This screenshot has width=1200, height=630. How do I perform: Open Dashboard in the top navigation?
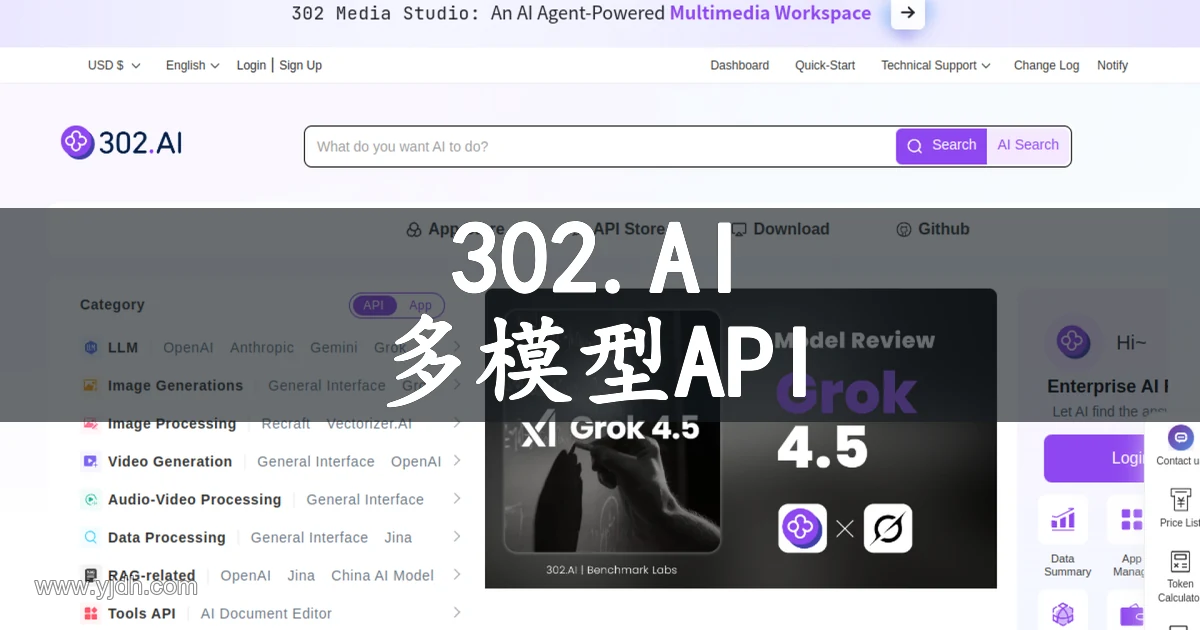[740, 65]
